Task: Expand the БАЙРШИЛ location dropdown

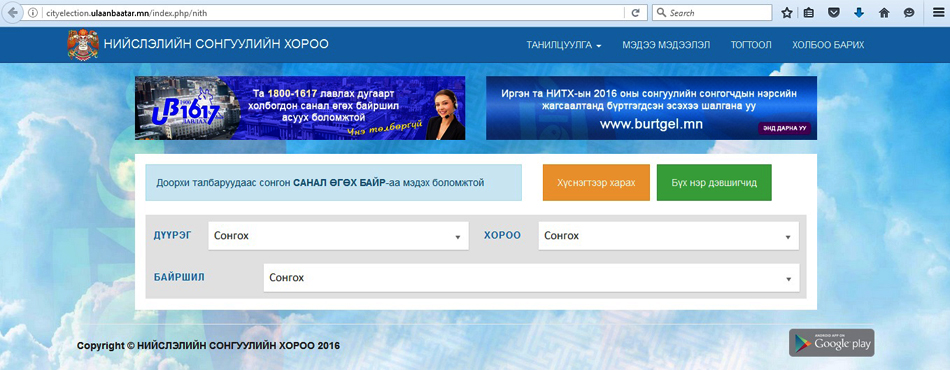Action: click(x=531, y=278)
